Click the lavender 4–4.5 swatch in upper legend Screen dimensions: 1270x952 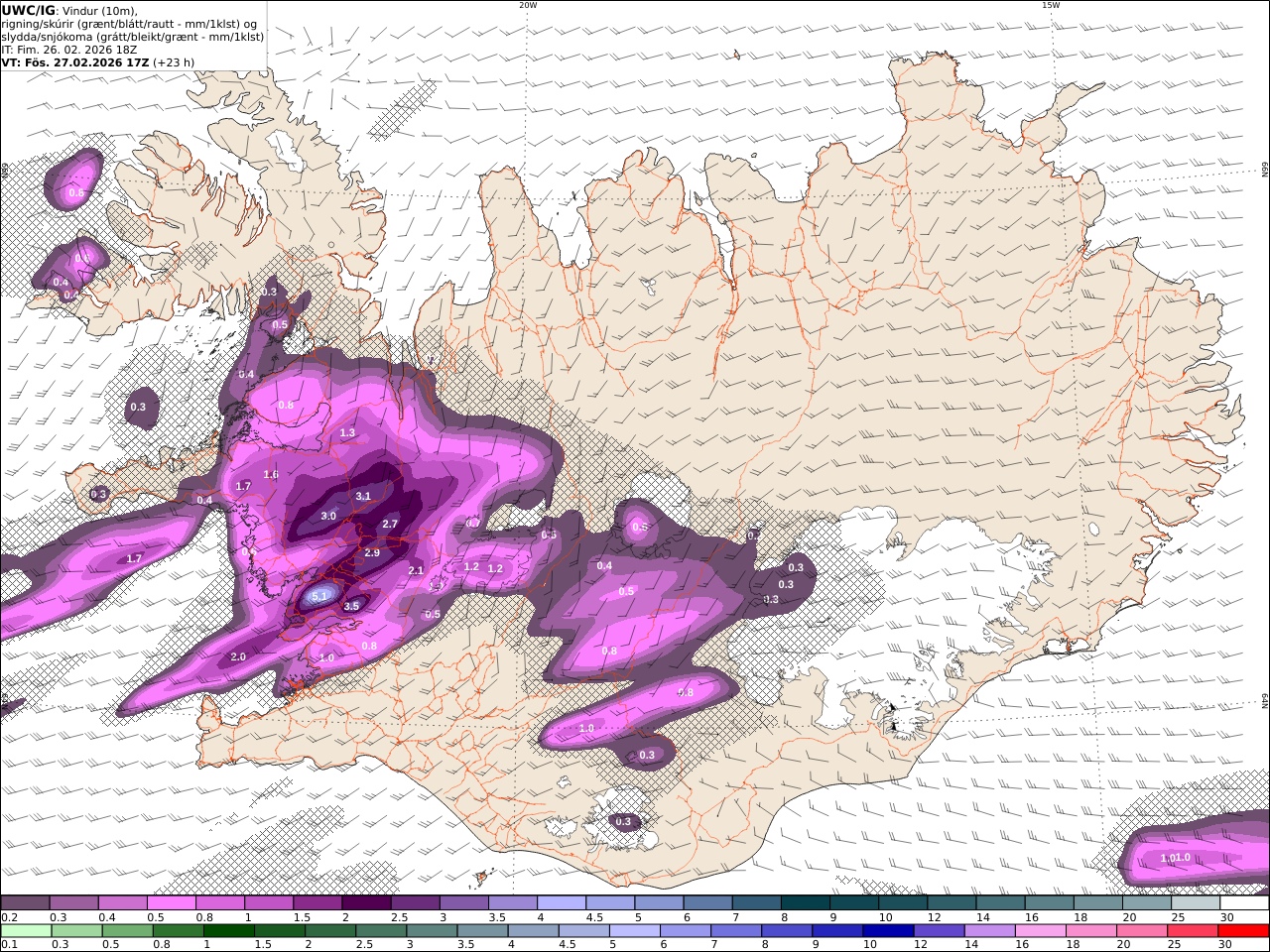563,903
